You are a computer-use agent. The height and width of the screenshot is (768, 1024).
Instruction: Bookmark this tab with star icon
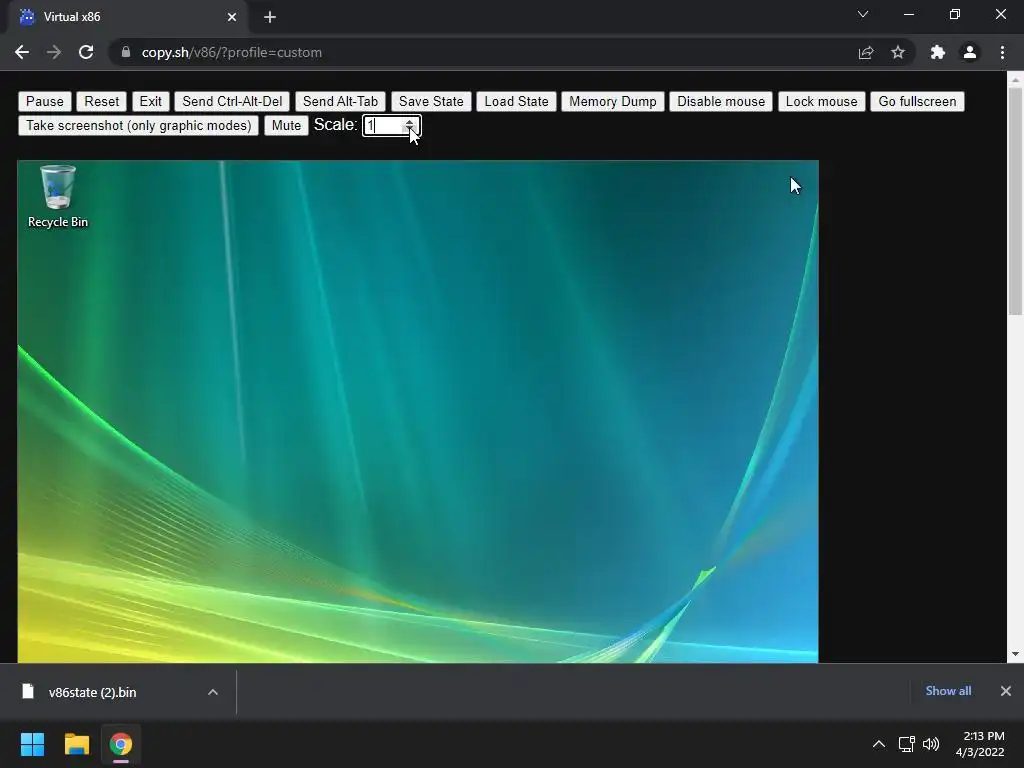coord(898,52)
